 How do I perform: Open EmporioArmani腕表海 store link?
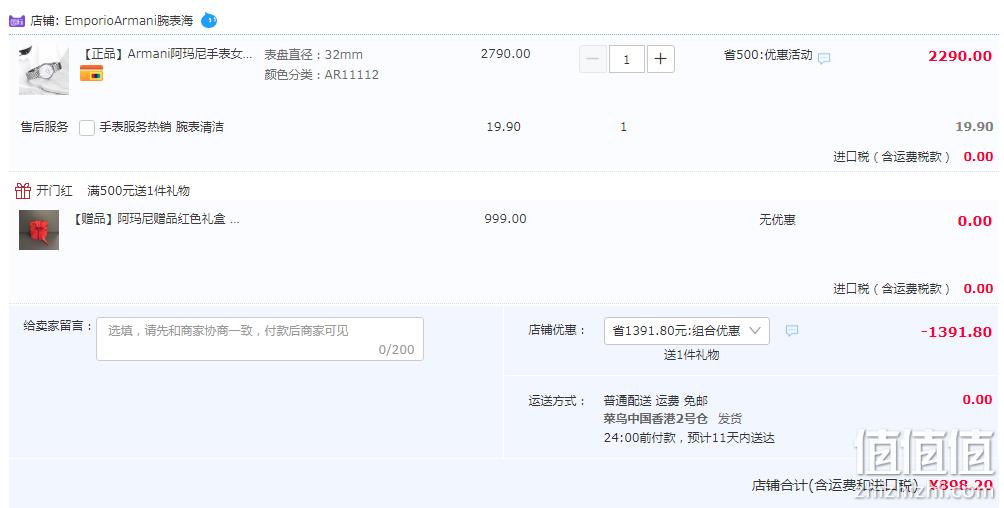tap(129, 20)
